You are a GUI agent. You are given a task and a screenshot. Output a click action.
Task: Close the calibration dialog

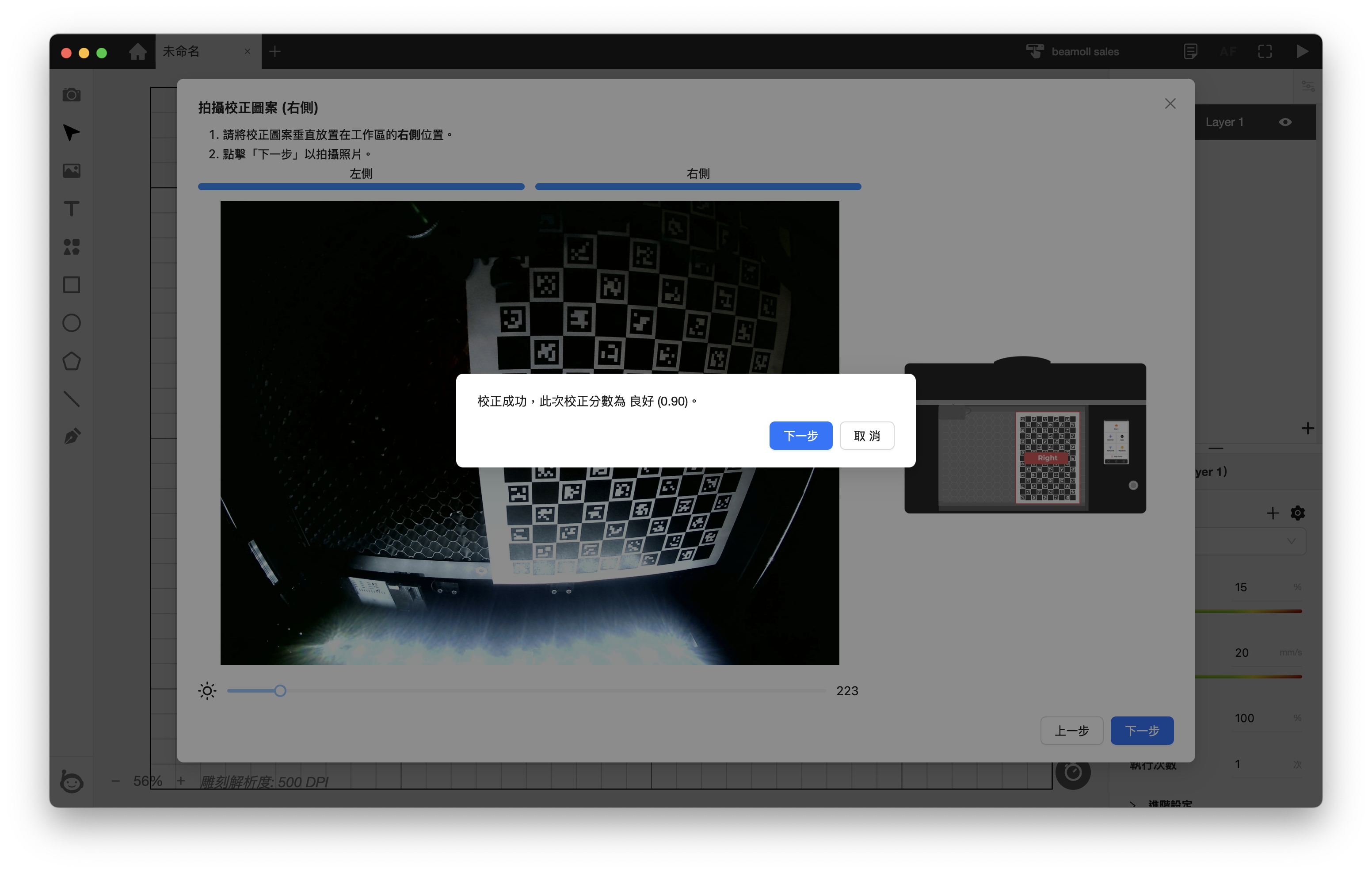1170,103
